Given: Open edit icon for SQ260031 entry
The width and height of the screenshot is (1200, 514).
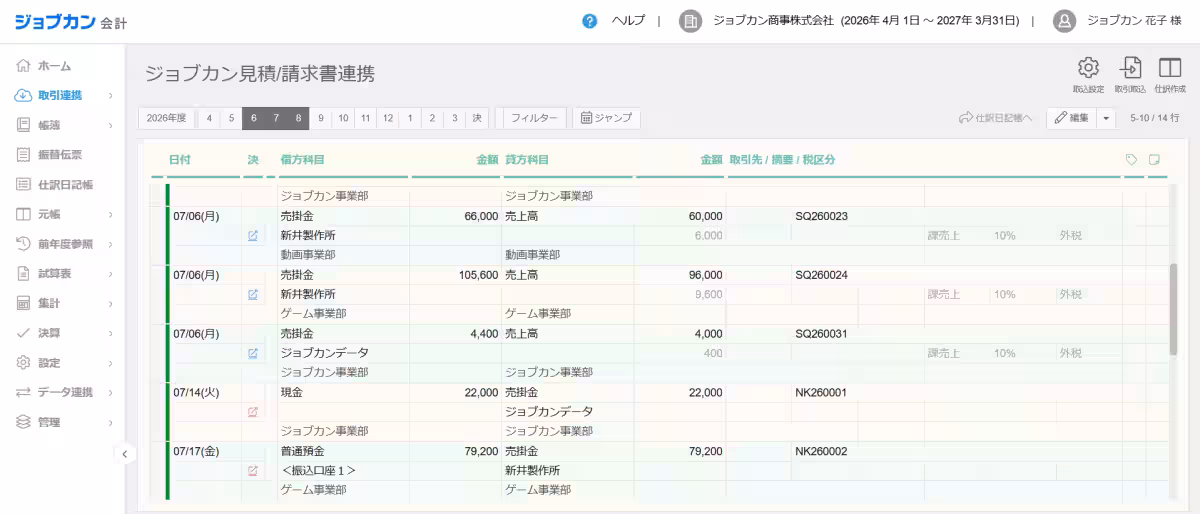Looking at the screenshot, I should coord(253,353).
